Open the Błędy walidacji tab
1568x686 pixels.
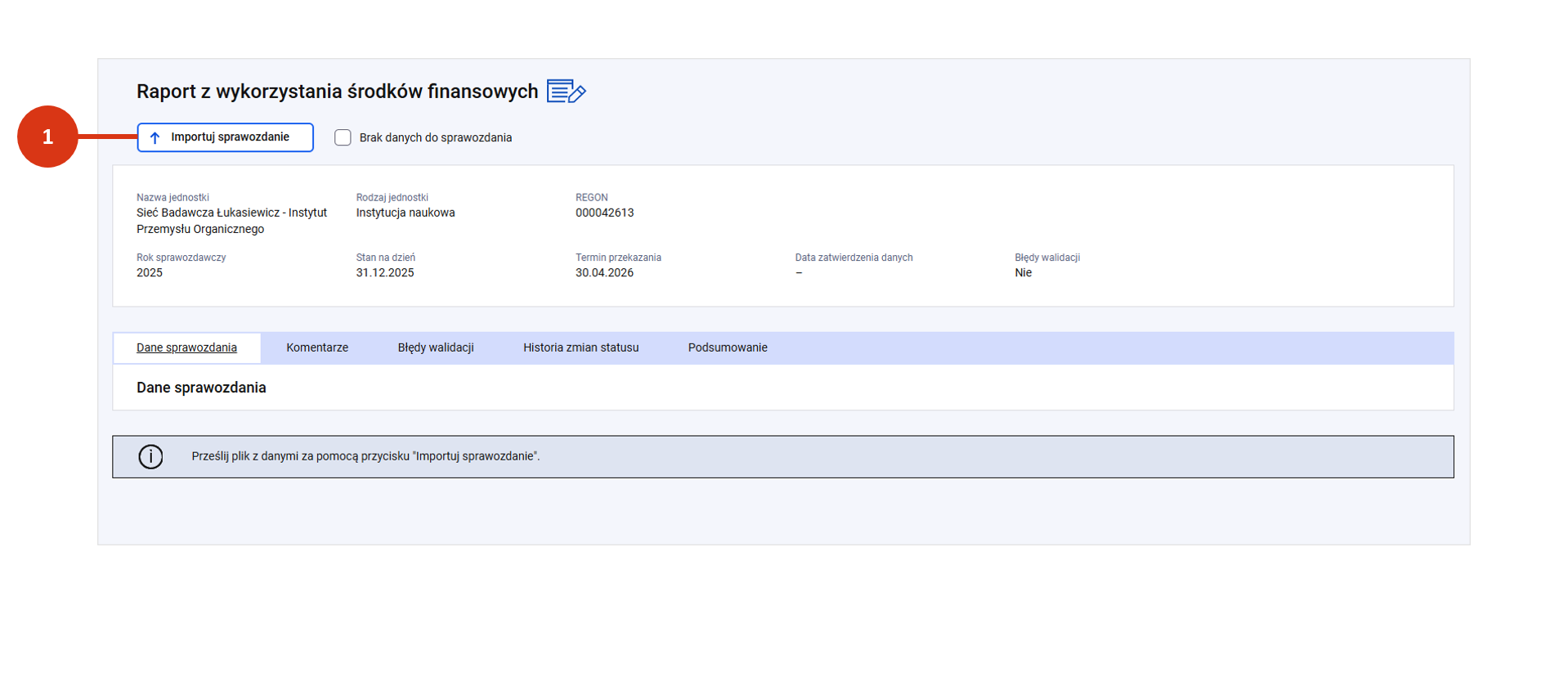pyautogui.click(x=436, y=348)
